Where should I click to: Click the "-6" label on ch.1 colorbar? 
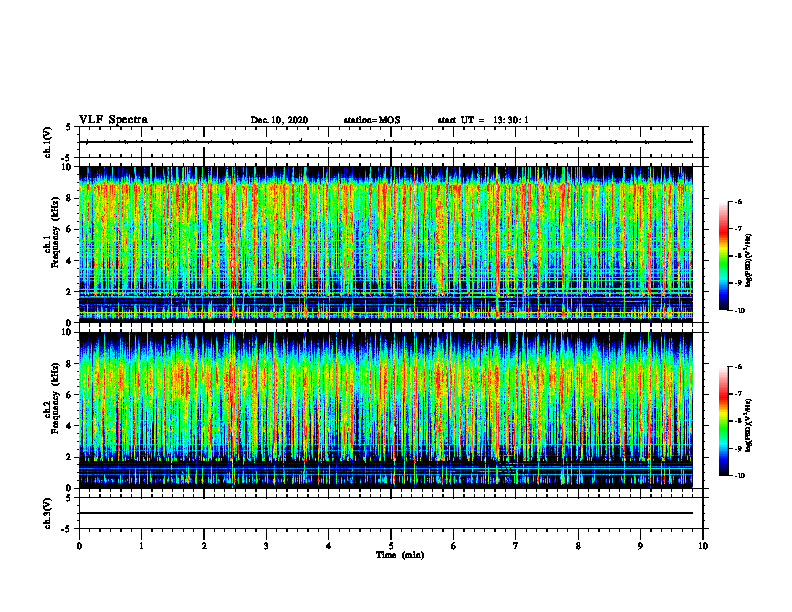coord(738,202)
